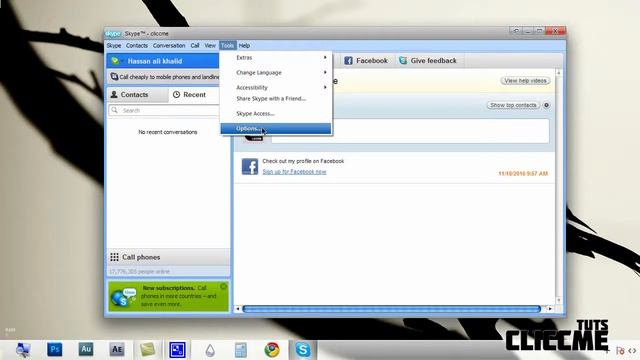The width and height of the screenshot is (640, 360).
Task: Click the Skype logo in title bar
Action: point(113,33)
